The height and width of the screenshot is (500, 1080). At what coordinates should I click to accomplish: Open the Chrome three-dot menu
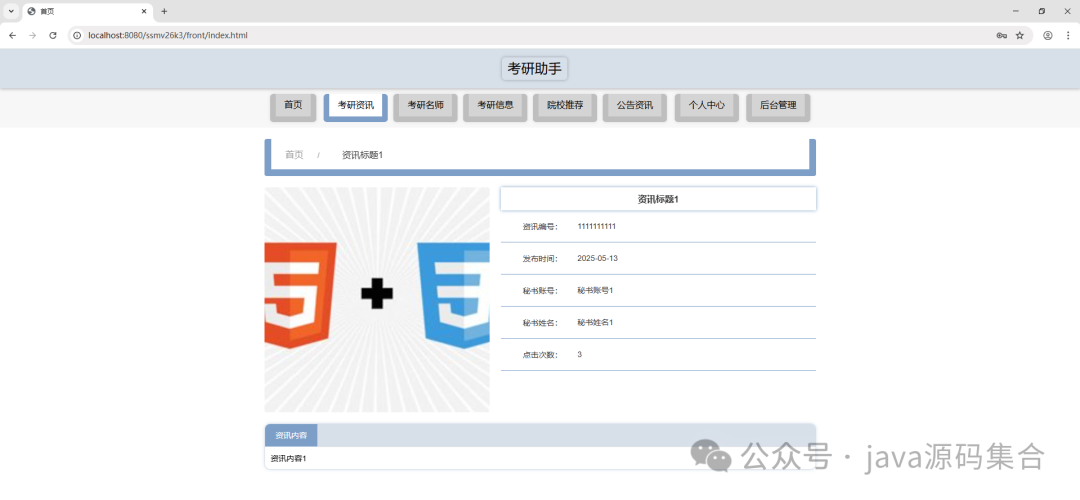coord(1068,35)
